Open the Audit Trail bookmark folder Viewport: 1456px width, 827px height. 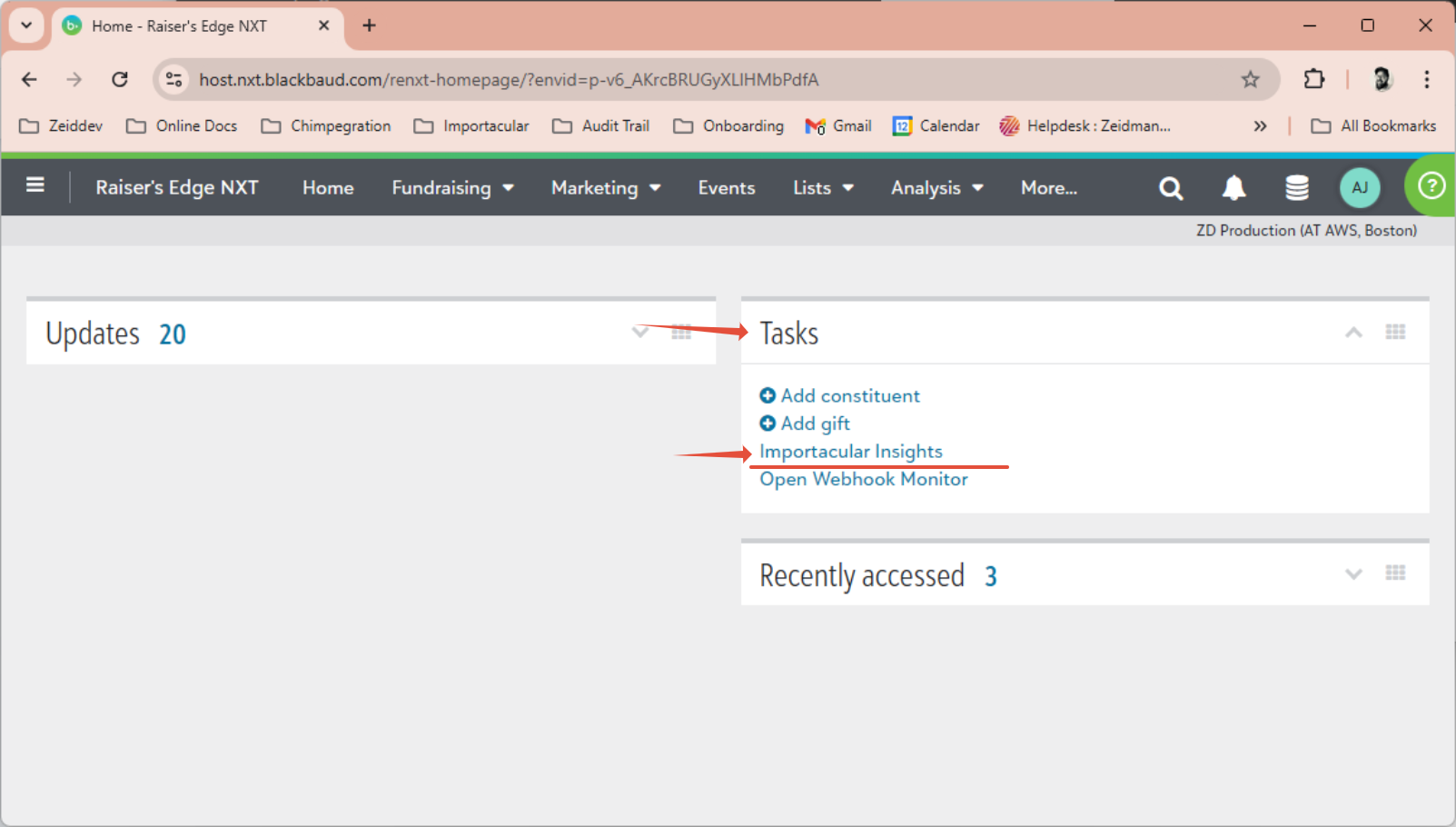(x=601, y=126)
